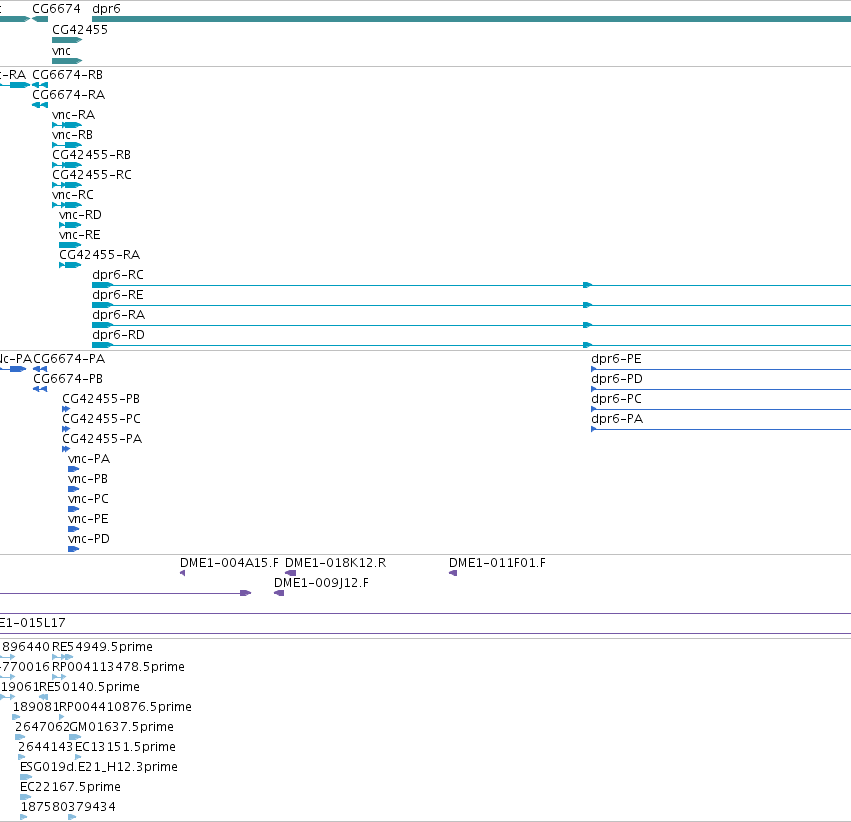Click the vnc-PD protein label

[88, 539]
